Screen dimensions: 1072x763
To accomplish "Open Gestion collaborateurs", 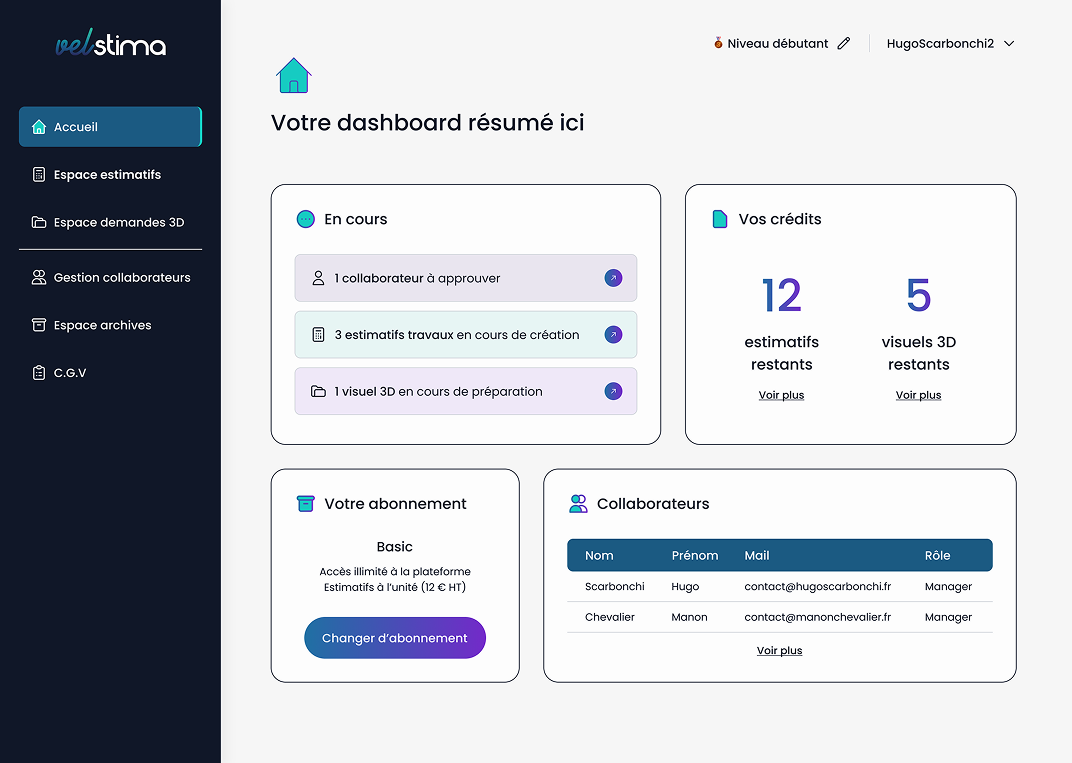I will coord(110,278).
